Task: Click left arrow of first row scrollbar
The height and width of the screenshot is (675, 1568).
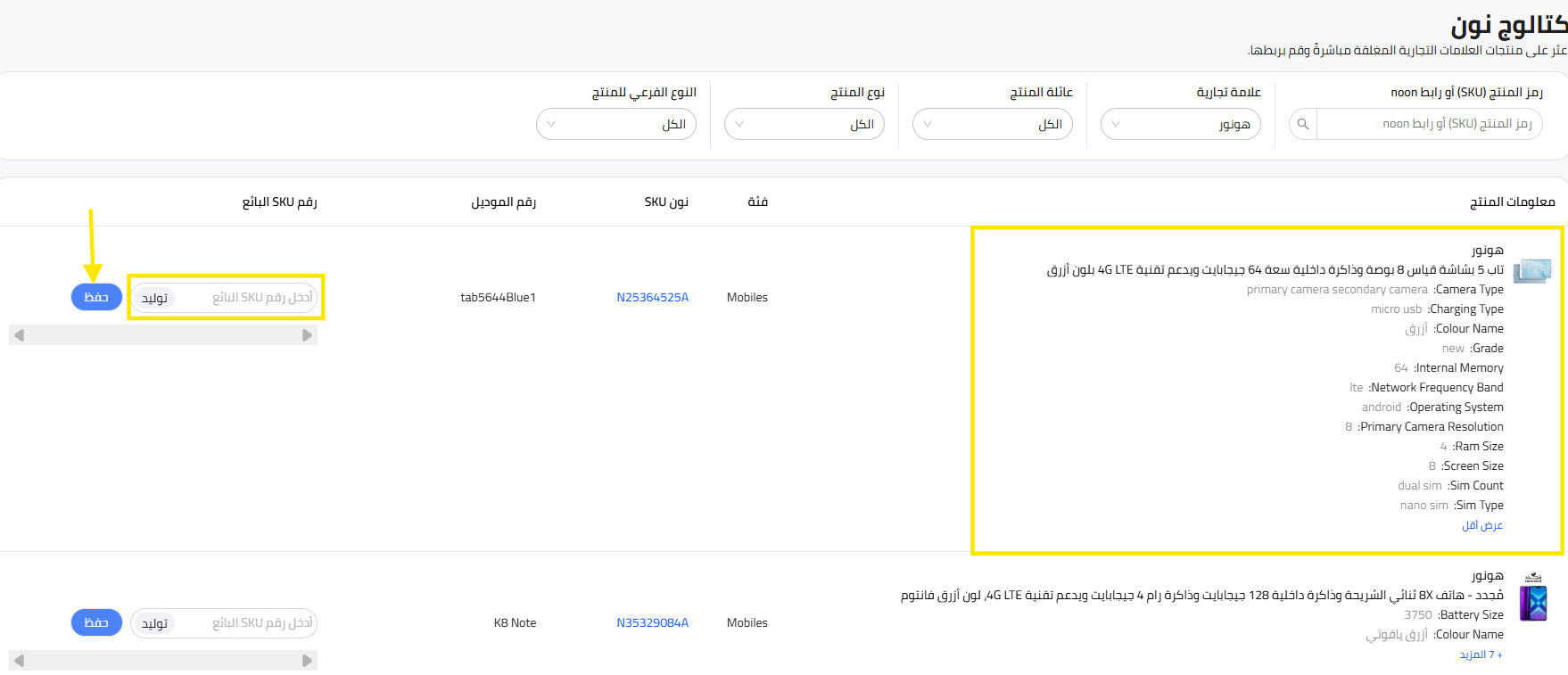Action: 19,335
